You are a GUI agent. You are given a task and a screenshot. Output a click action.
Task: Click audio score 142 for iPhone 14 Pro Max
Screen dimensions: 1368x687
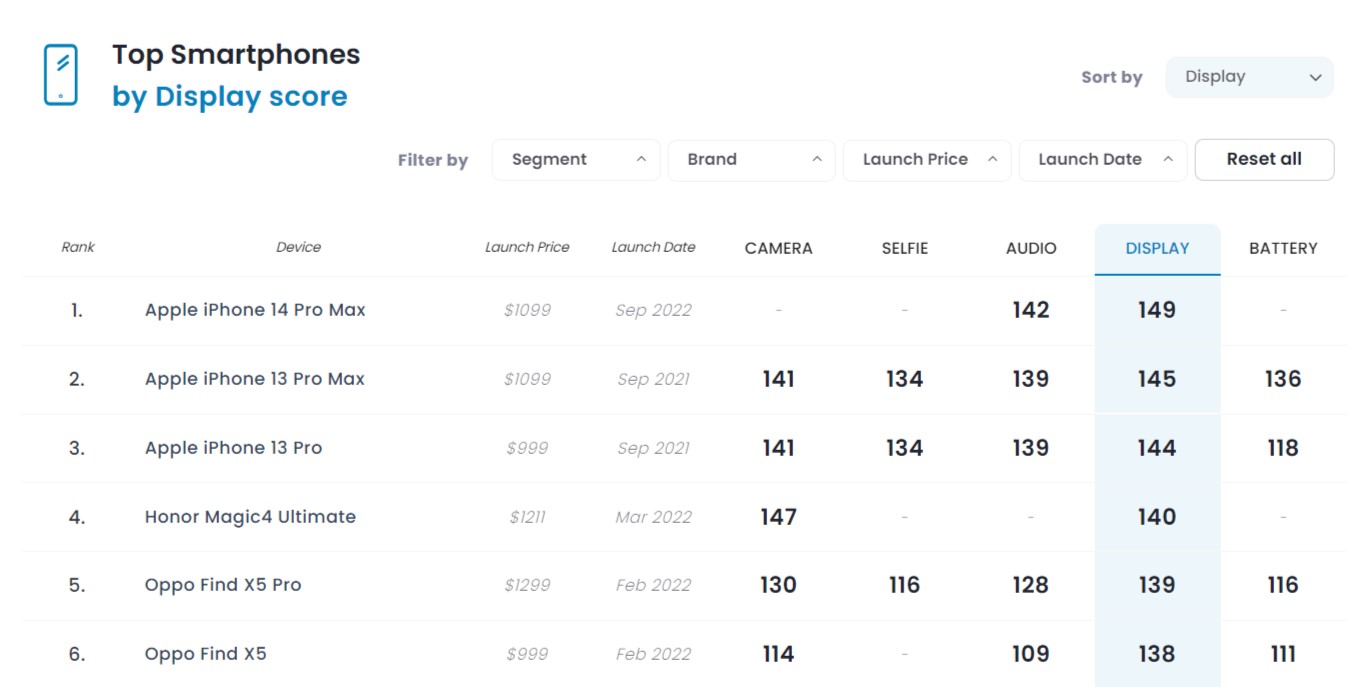(x=1031, y=310)
